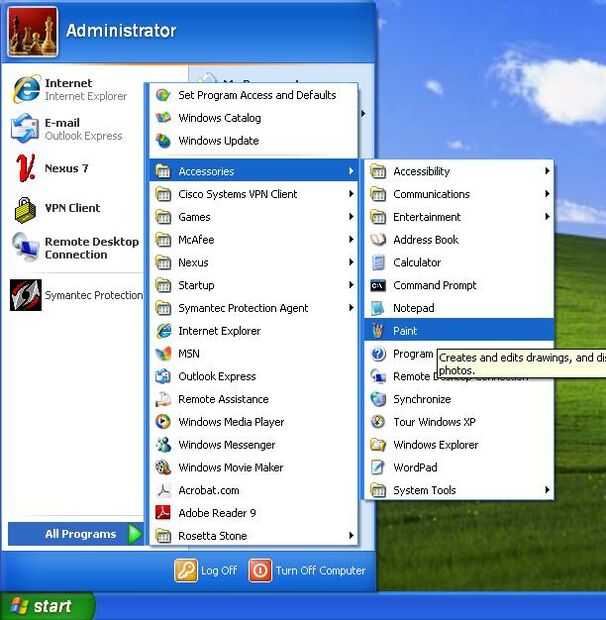The width and height of the screenshot is (606, 620).
Task: Launch Nexus 7 from the Start menu
Action: (75, 168)
